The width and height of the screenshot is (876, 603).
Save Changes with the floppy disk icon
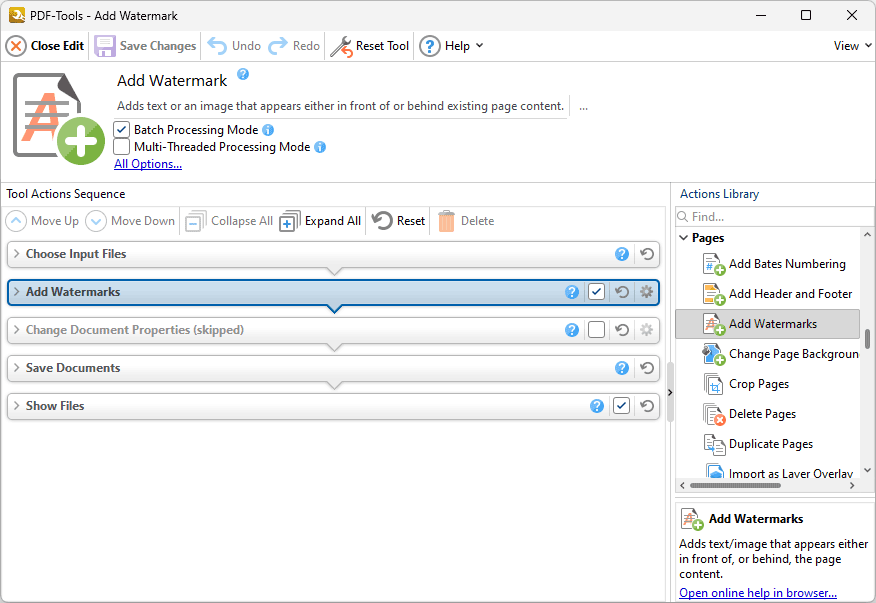[x=145, y=46]
